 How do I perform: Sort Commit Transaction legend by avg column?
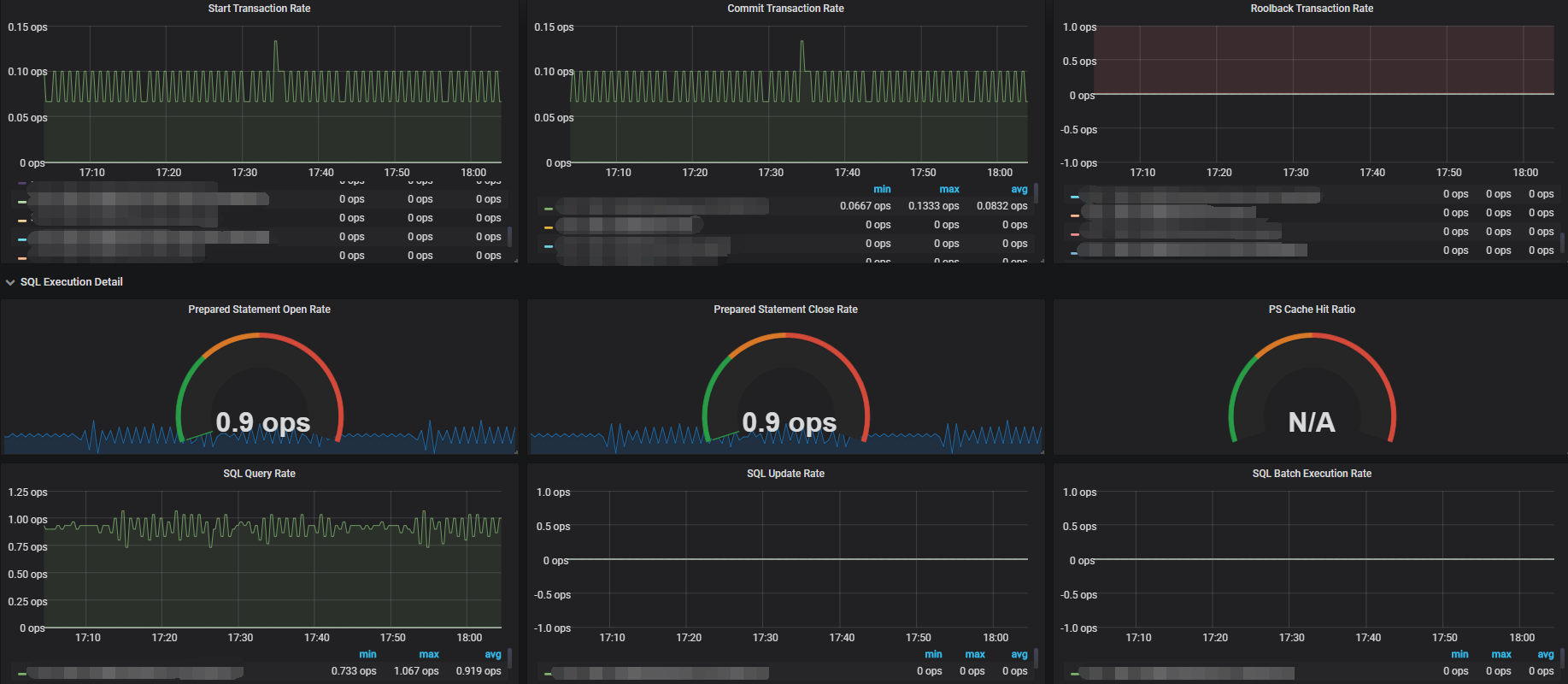pos(1019,190)
